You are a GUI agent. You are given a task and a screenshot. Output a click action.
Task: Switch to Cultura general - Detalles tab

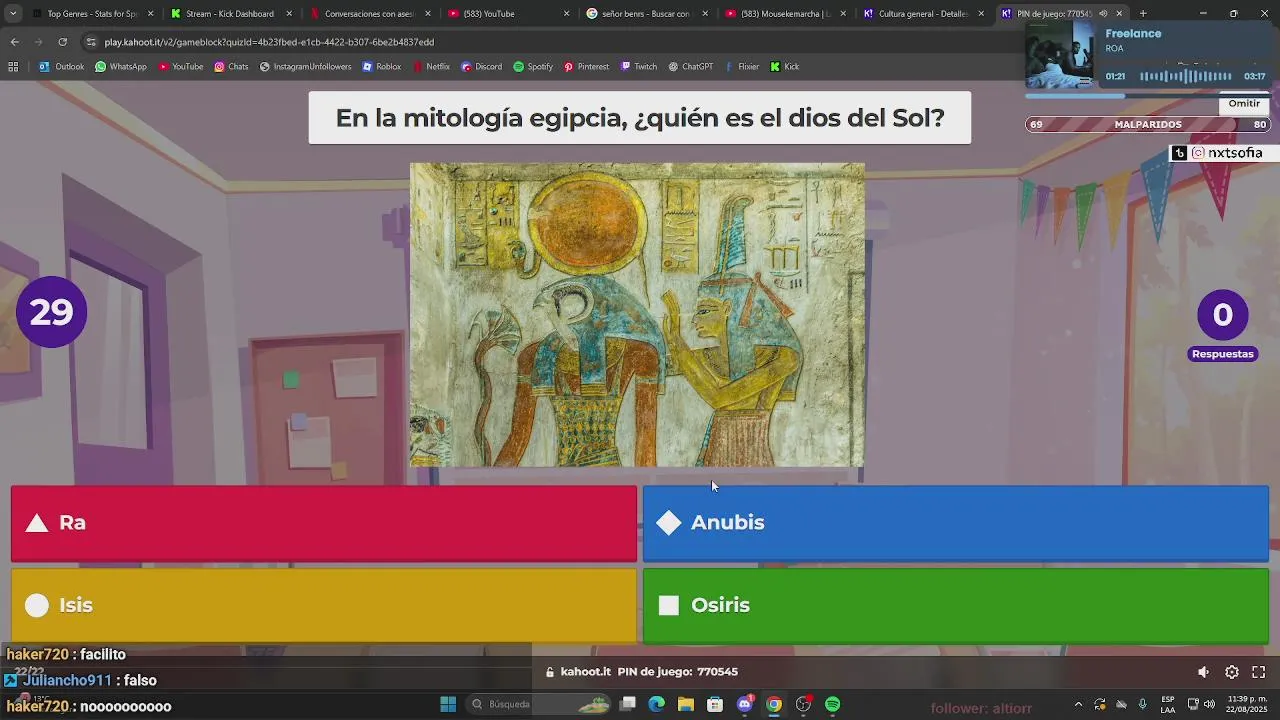(923, 14)
